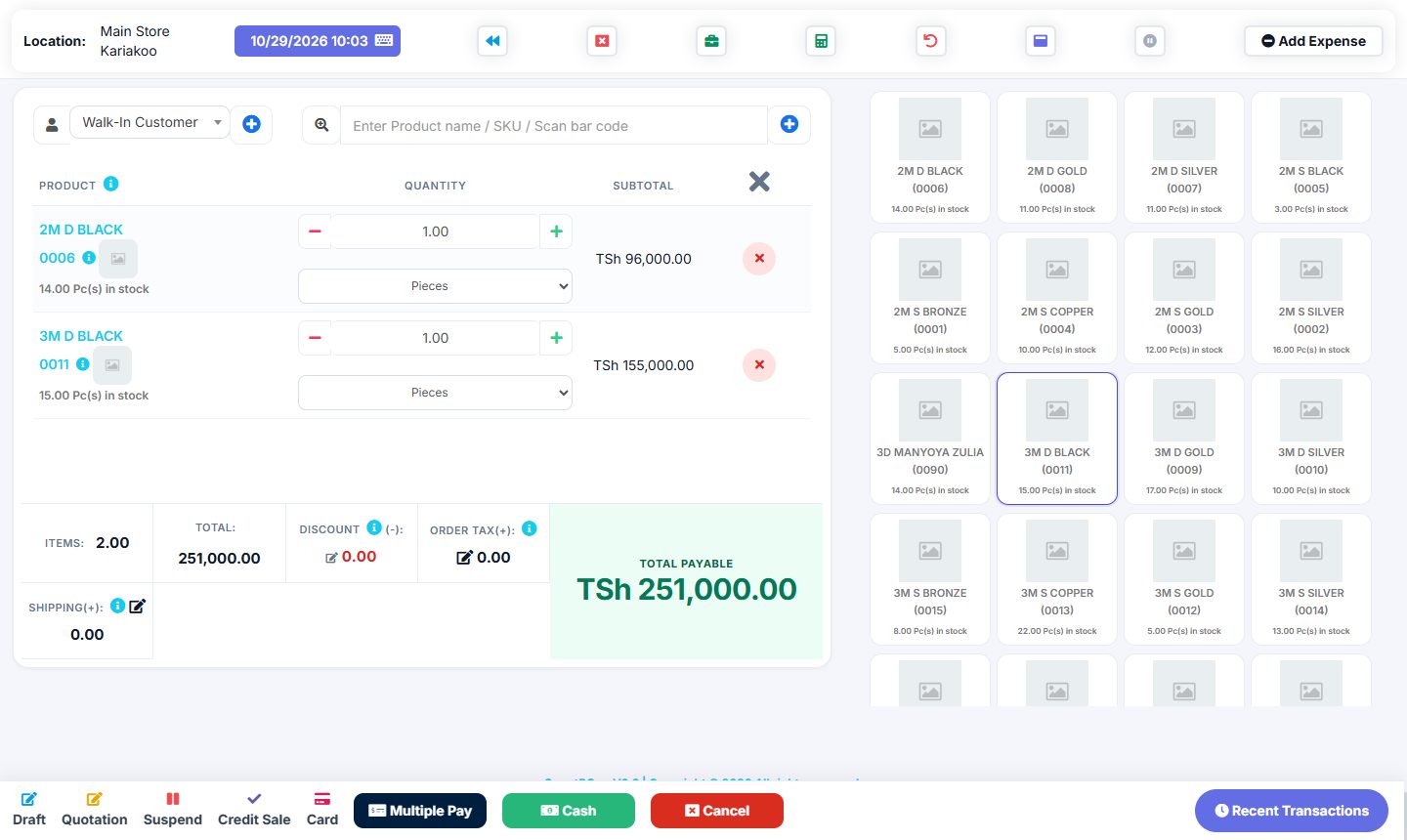Click Add Expense button

coord(1313,41)
